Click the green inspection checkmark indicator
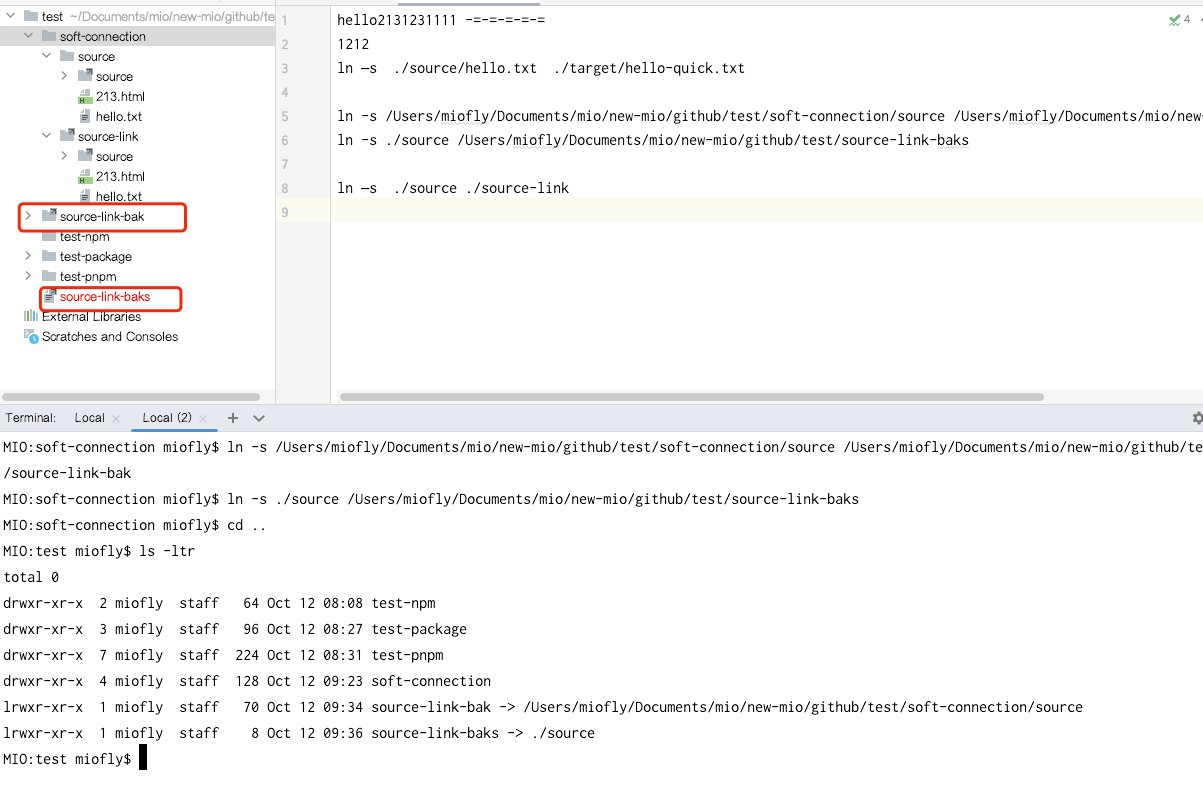This screenshot has width=1203, height=786. (x=1173, y=20)
